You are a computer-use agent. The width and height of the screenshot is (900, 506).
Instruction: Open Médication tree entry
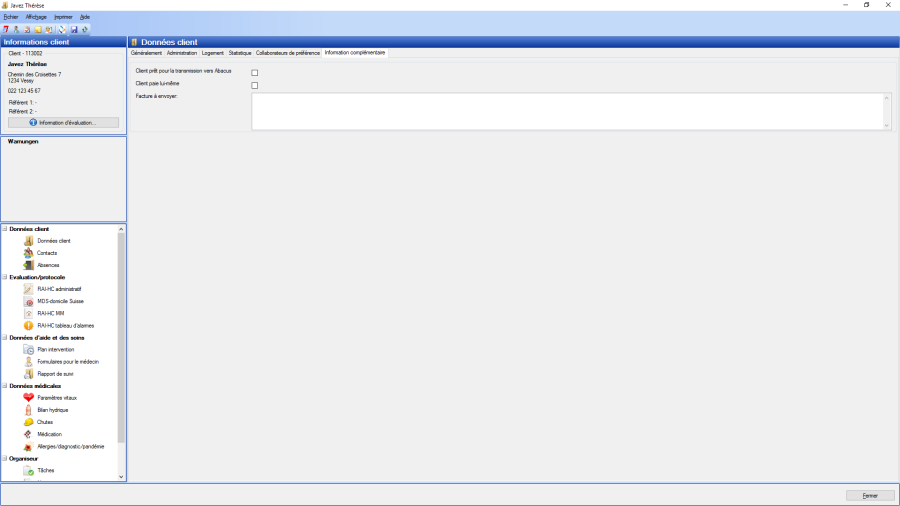49,434
